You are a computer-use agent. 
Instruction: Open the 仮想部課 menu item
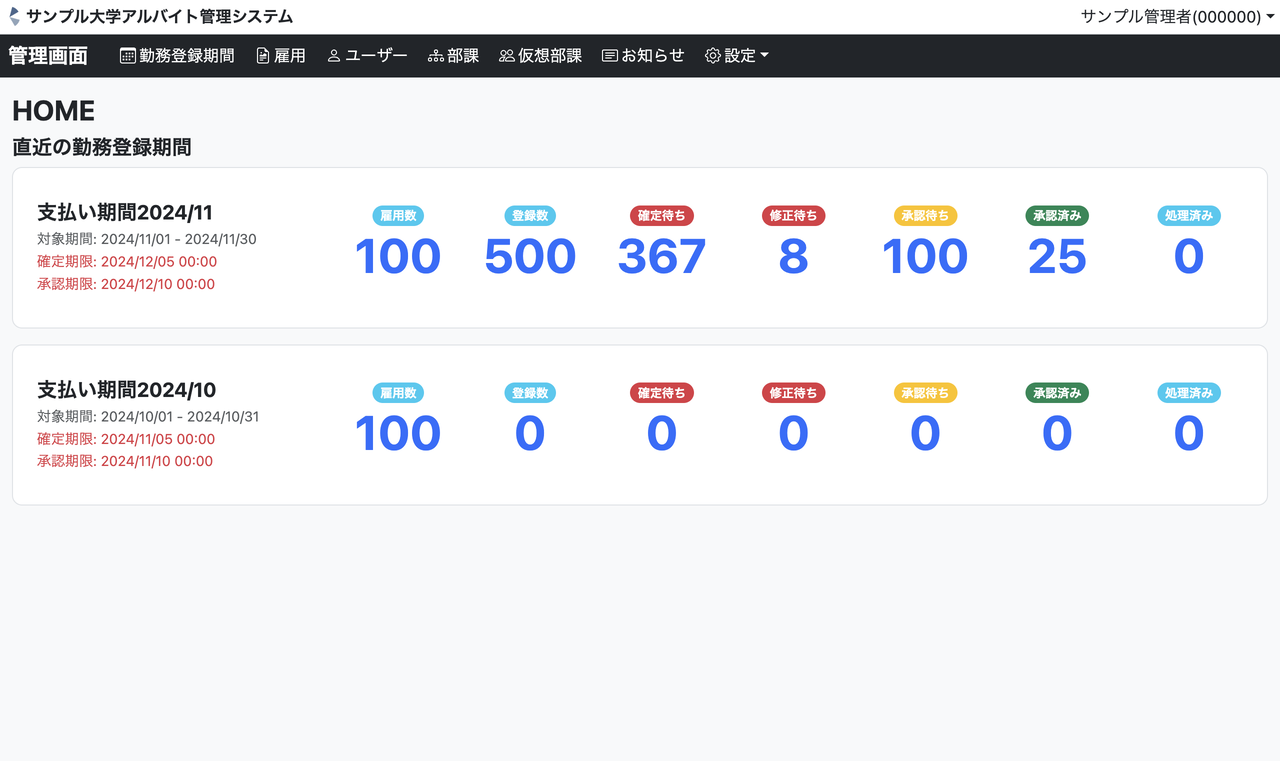pos(541,56)
